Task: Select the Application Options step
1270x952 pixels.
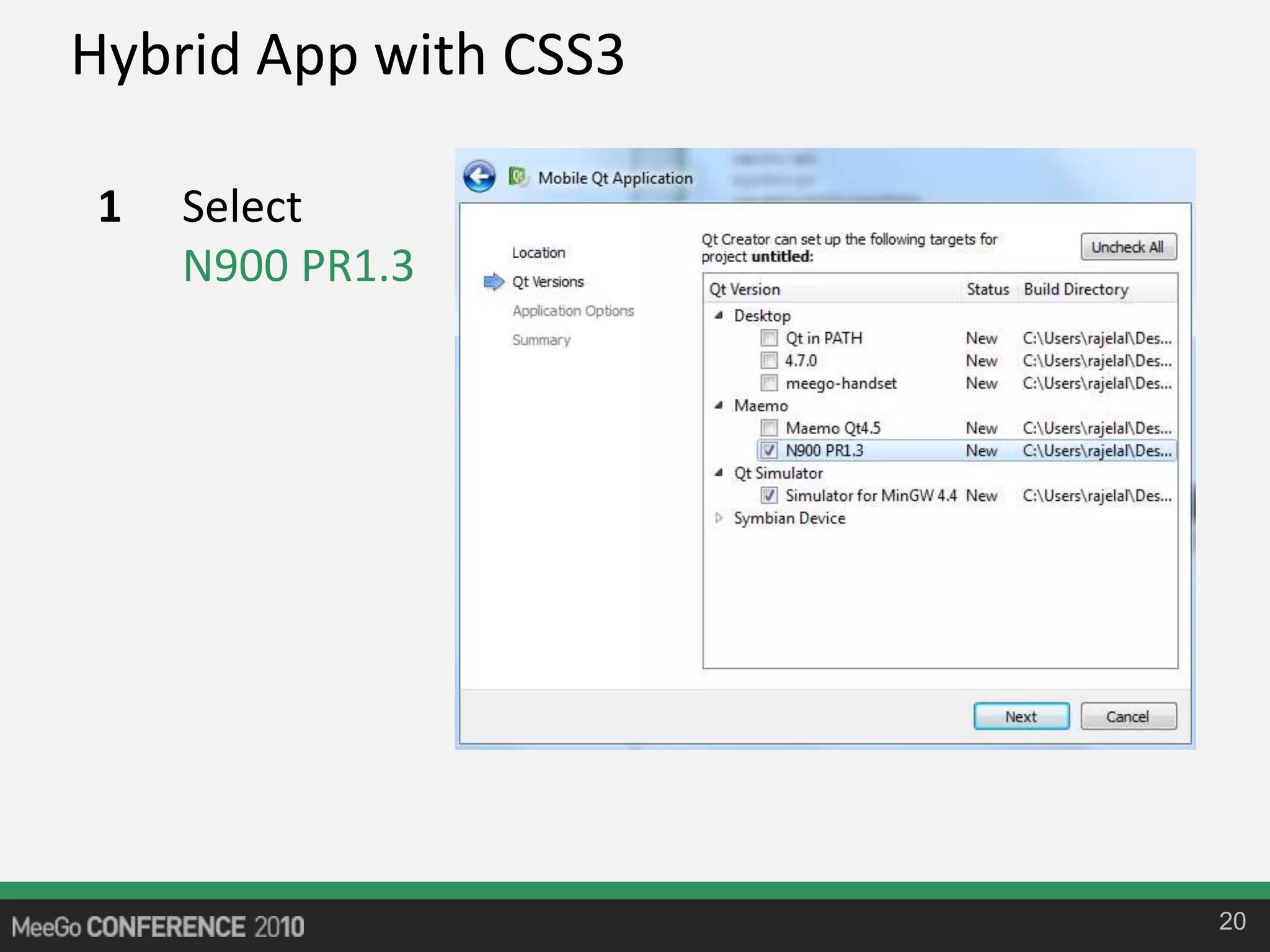Action: pos(573,311)
